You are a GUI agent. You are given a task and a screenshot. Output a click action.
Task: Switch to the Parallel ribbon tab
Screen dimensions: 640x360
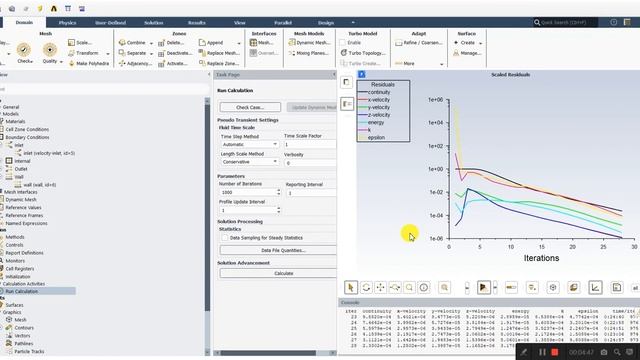283,23
